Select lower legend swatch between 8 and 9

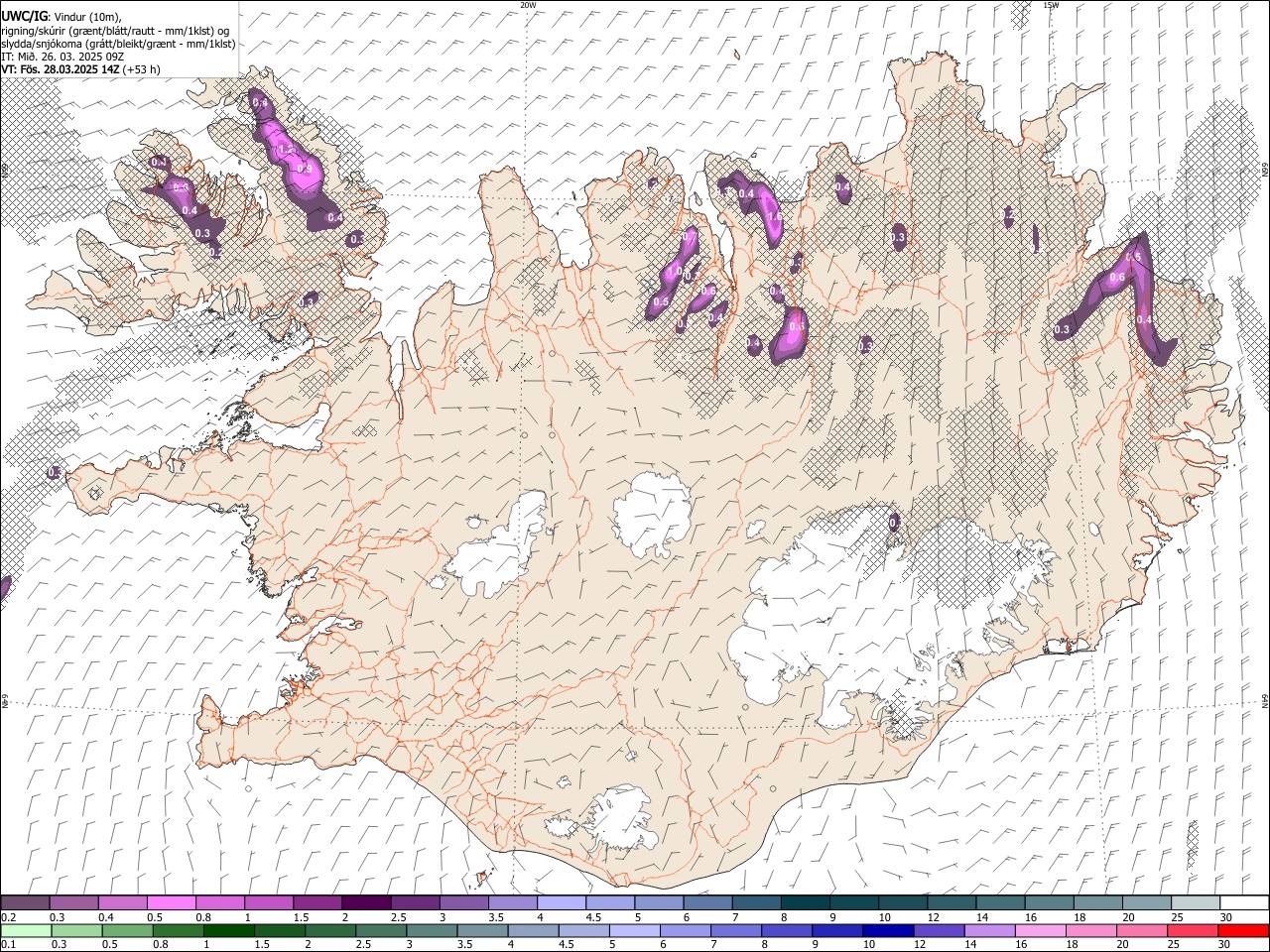click(x=787, y=930)
